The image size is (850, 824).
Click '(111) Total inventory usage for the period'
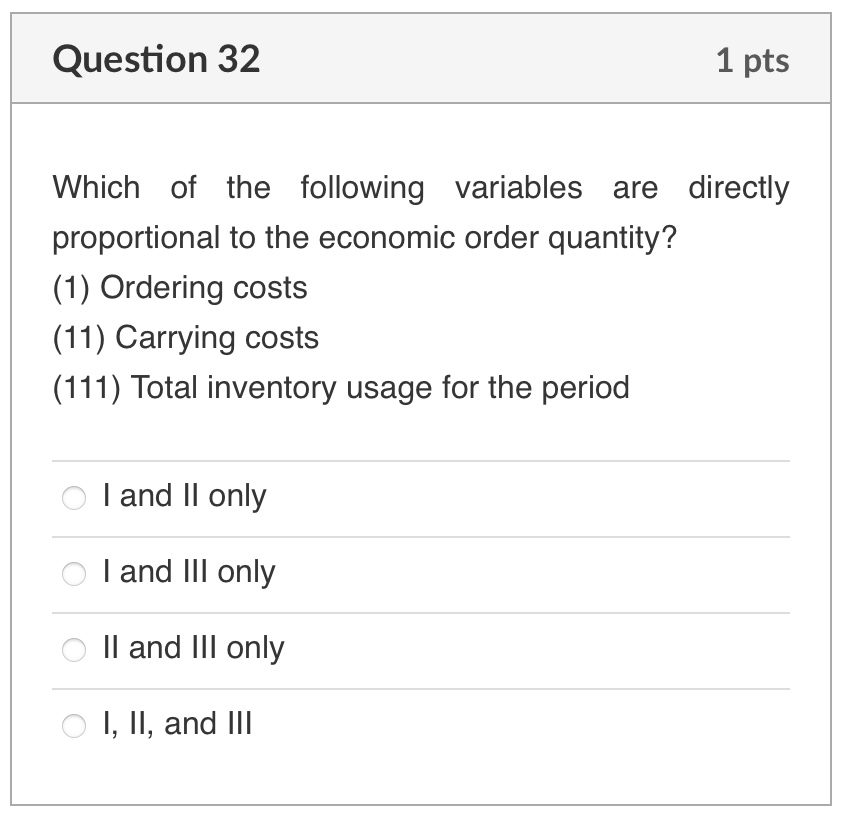pyautogui.click(x=341, y=388)
